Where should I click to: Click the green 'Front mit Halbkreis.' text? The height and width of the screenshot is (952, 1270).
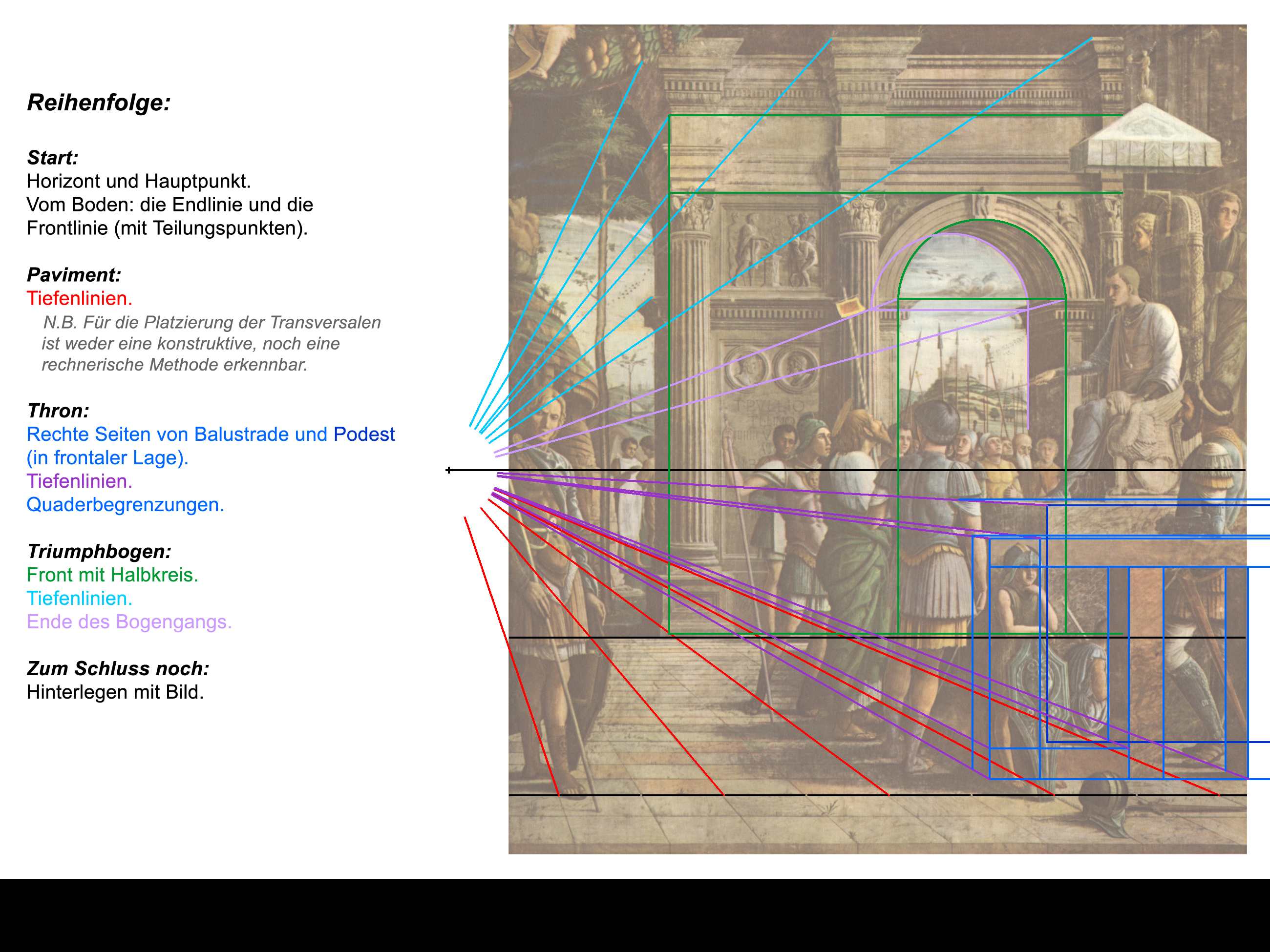coord(112,575)
